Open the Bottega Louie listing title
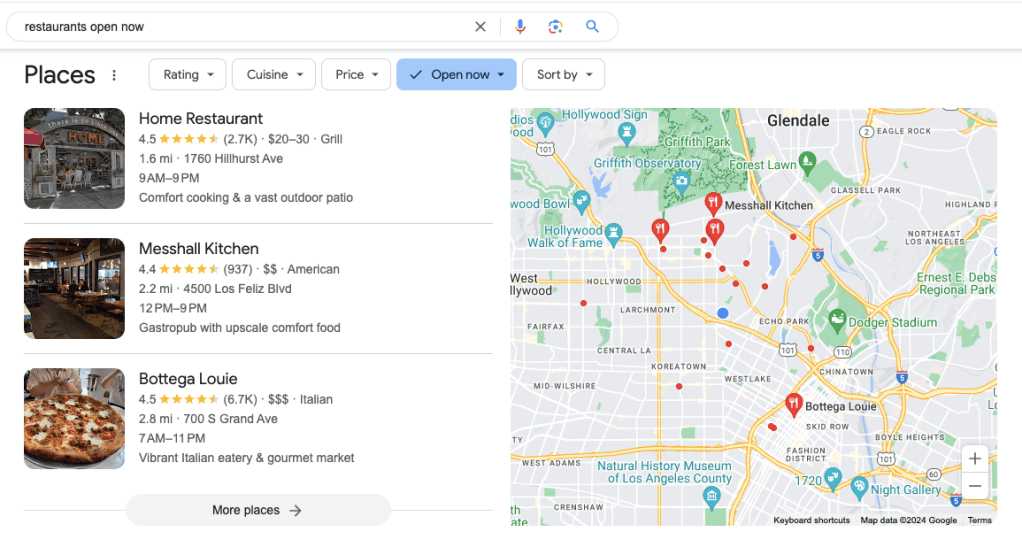 (188, 379)
